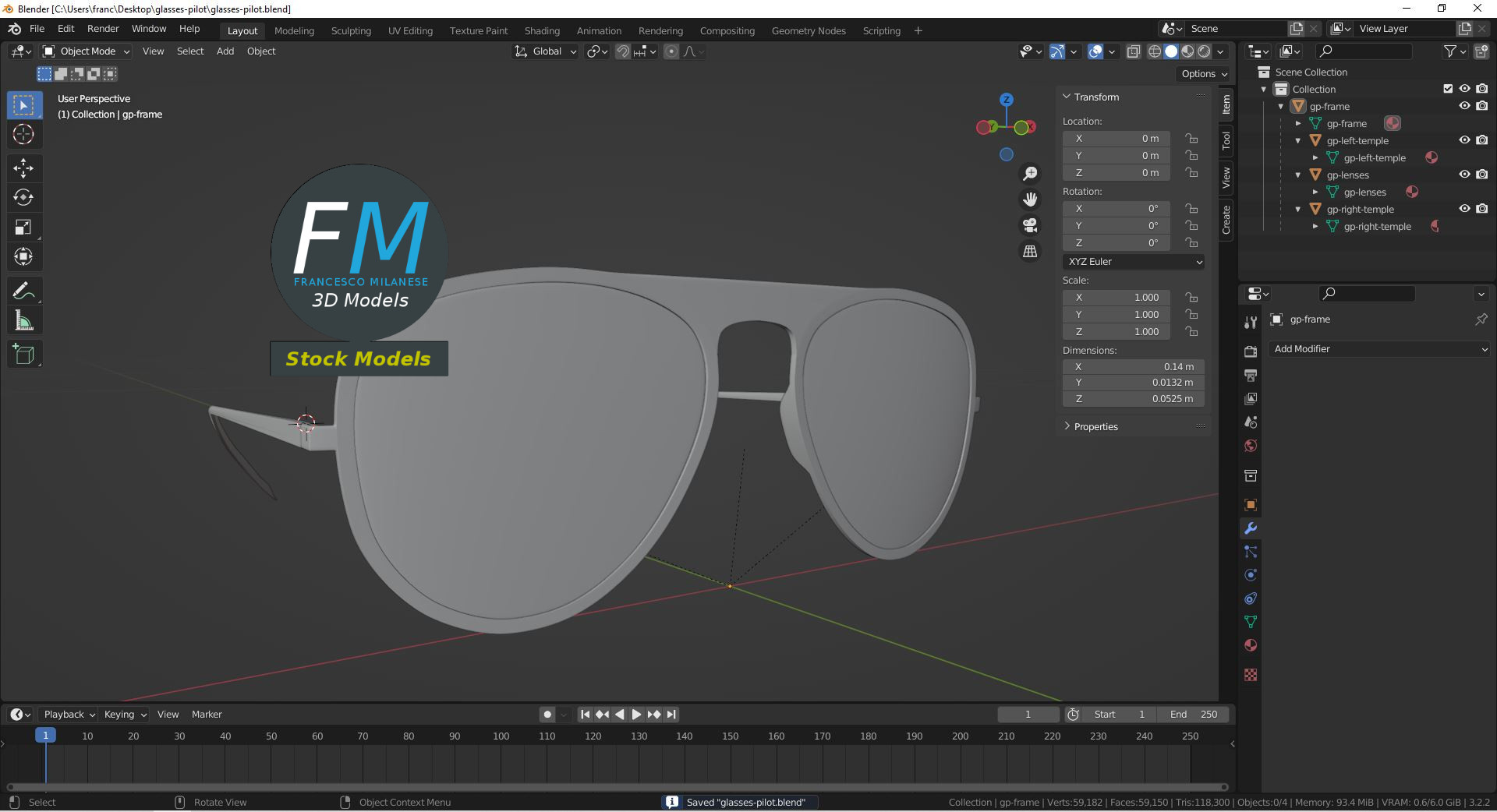Open Particles properties icon

[1251, 552]
